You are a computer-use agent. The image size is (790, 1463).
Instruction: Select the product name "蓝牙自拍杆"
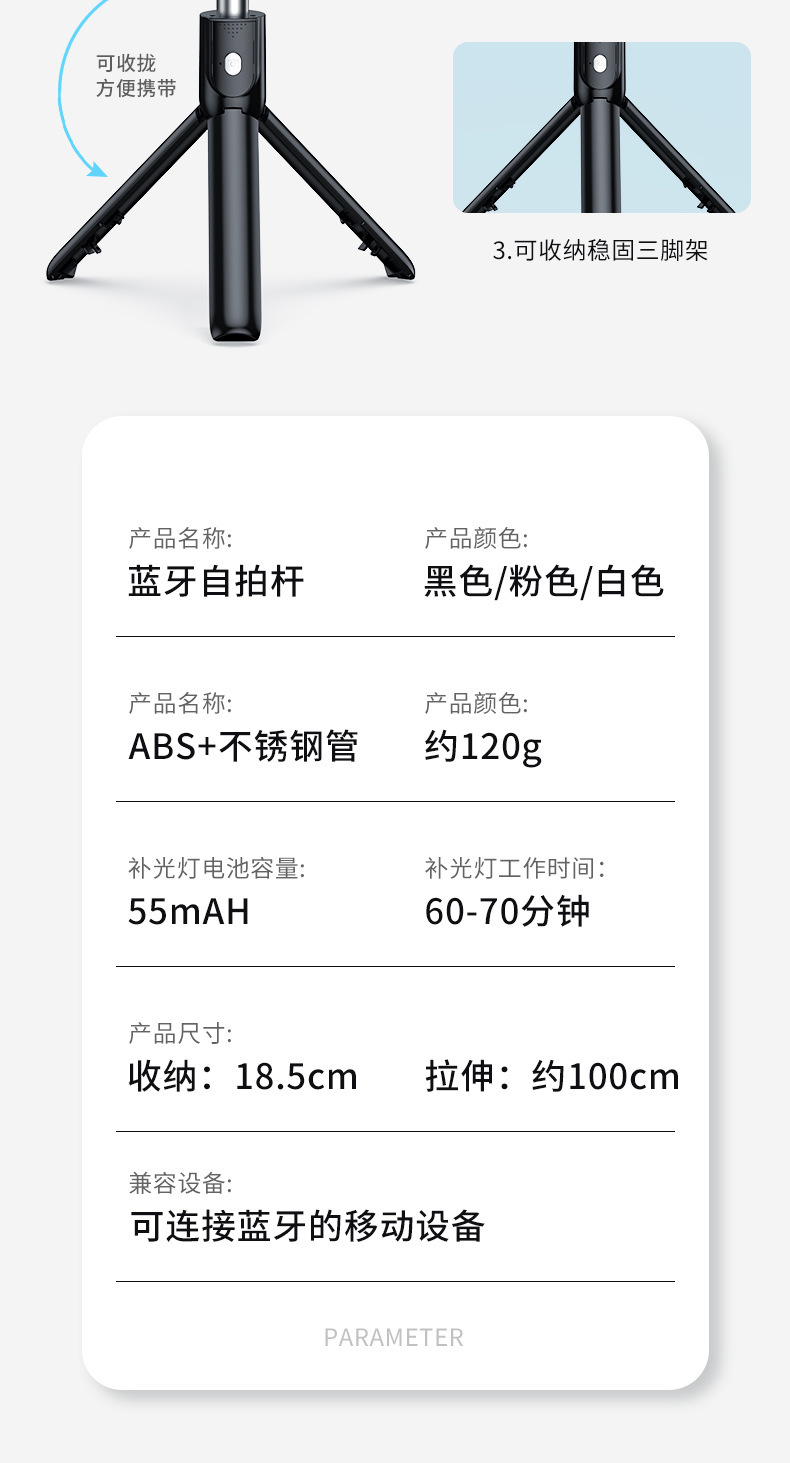(x=216, y=581)
